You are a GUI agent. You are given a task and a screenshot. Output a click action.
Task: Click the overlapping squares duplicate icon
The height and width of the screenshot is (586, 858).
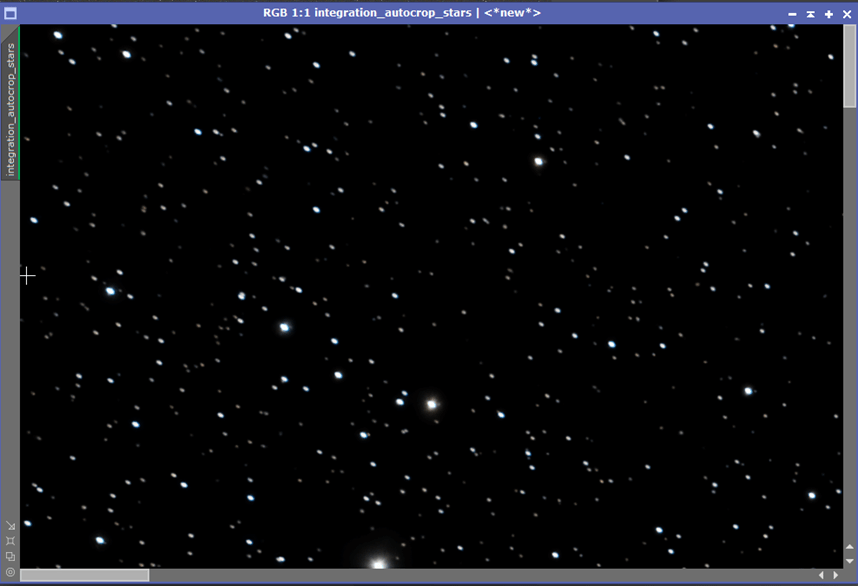10,556
